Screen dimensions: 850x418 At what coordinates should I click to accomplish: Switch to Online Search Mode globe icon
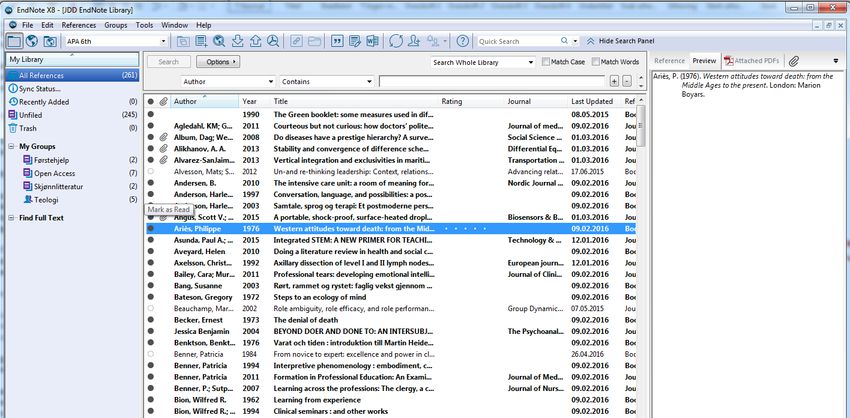point(32,41)
